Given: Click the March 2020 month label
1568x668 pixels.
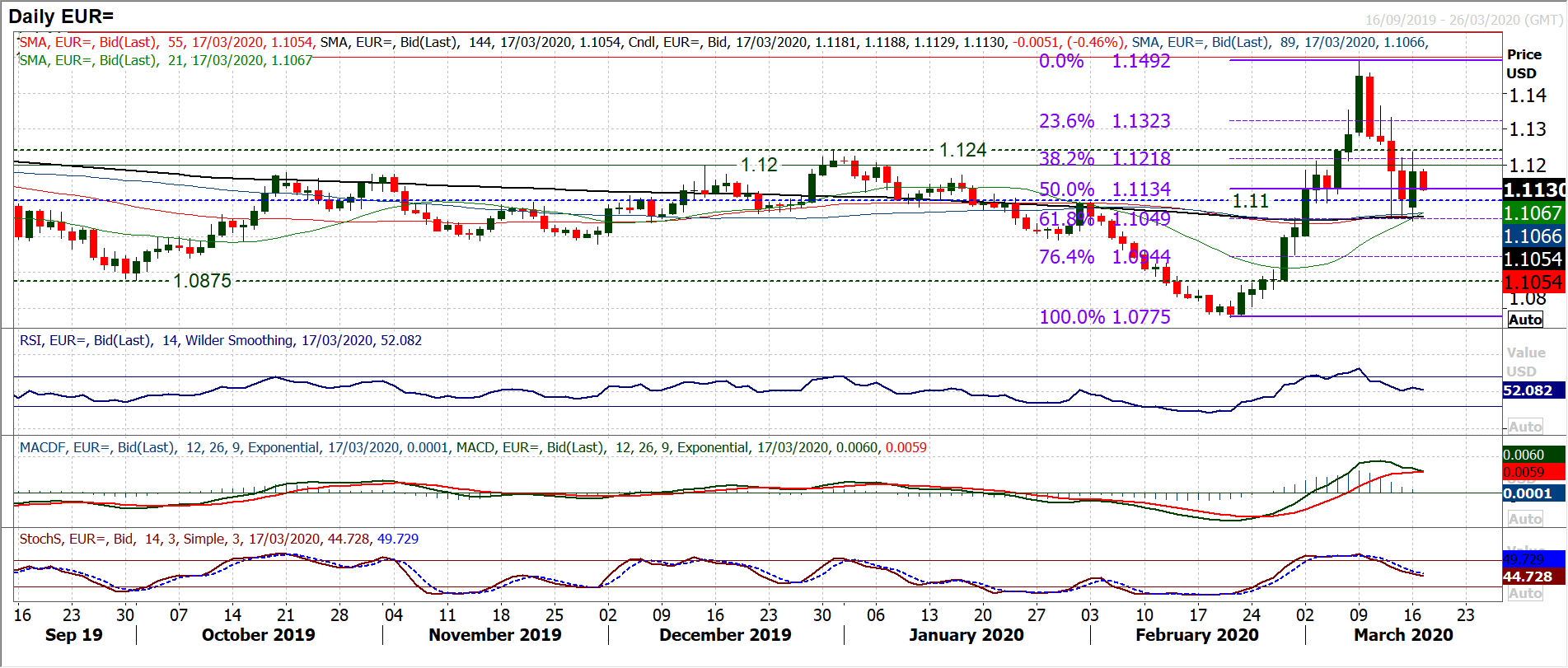Looking at the screenshot, I should (1403, 635).
